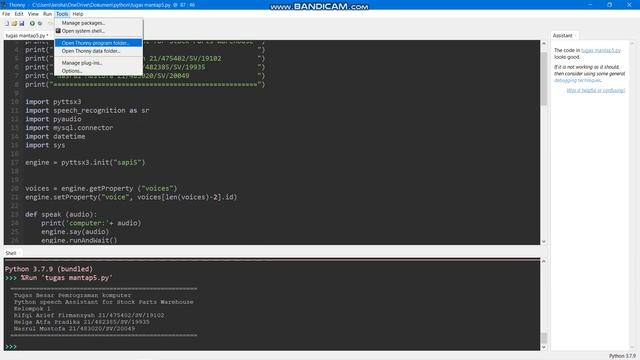Click the import speech_recognition as sr line
Viewport: 640px width, 360px height.
pos(87,110)
